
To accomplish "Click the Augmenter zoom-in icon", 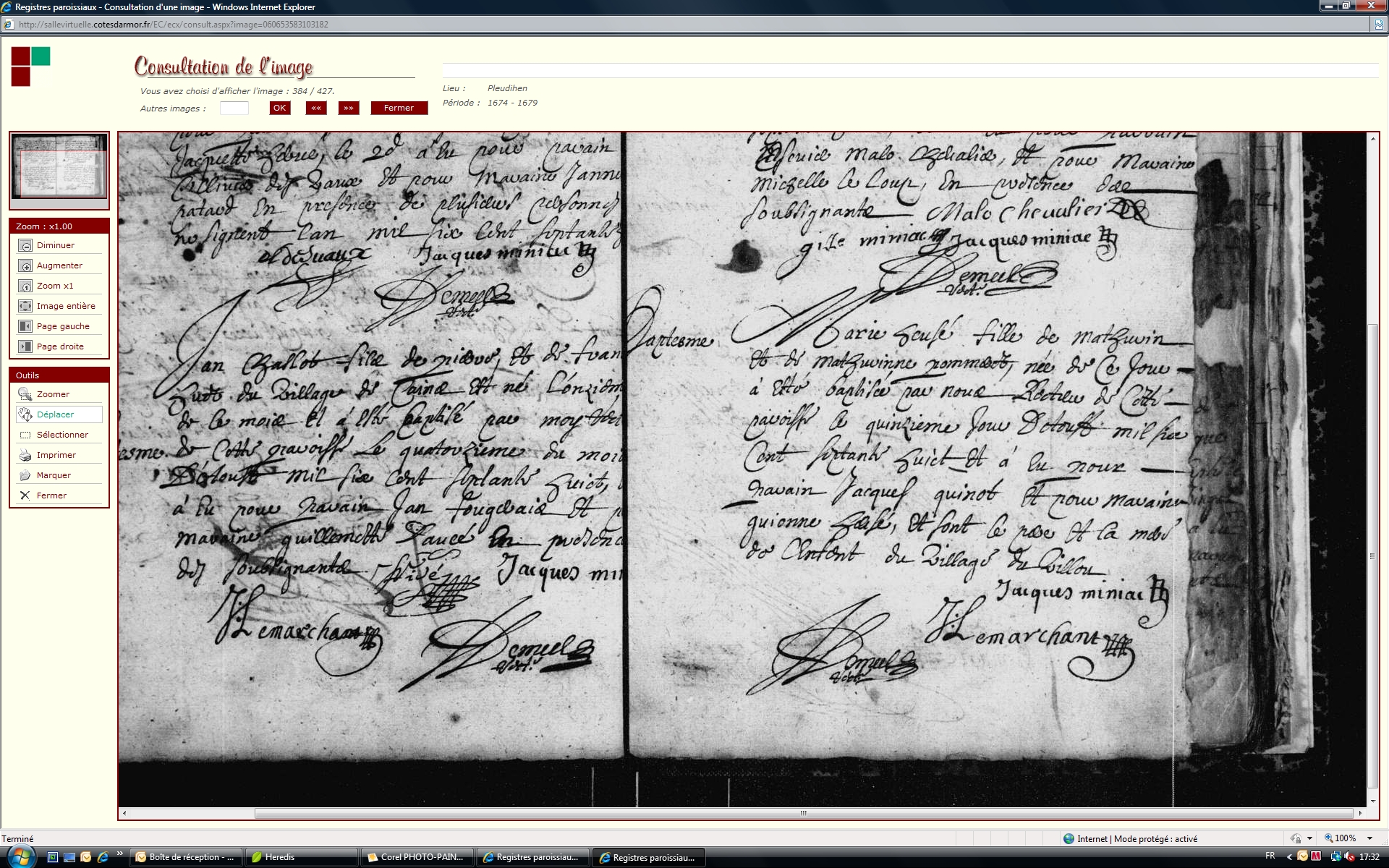I will pyautogui.click(x=25, y=265).
